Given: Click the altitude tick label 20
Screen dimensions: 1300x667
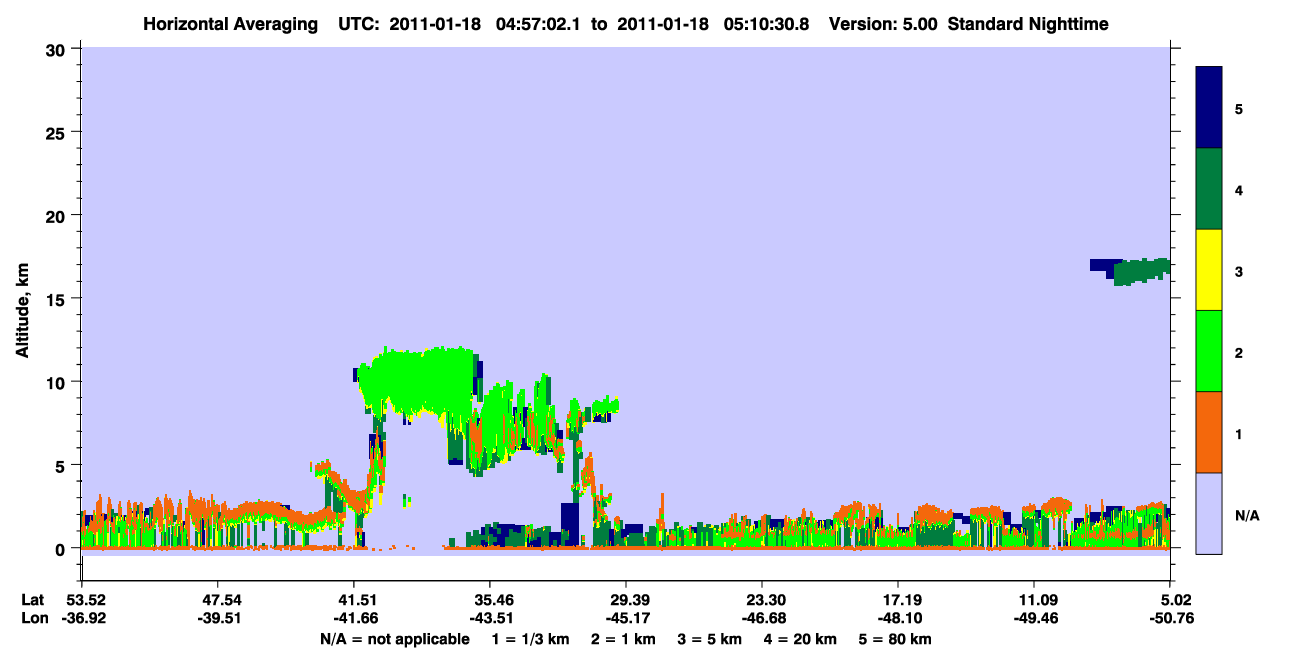Looking at the screenshot, I should (58, 215).
